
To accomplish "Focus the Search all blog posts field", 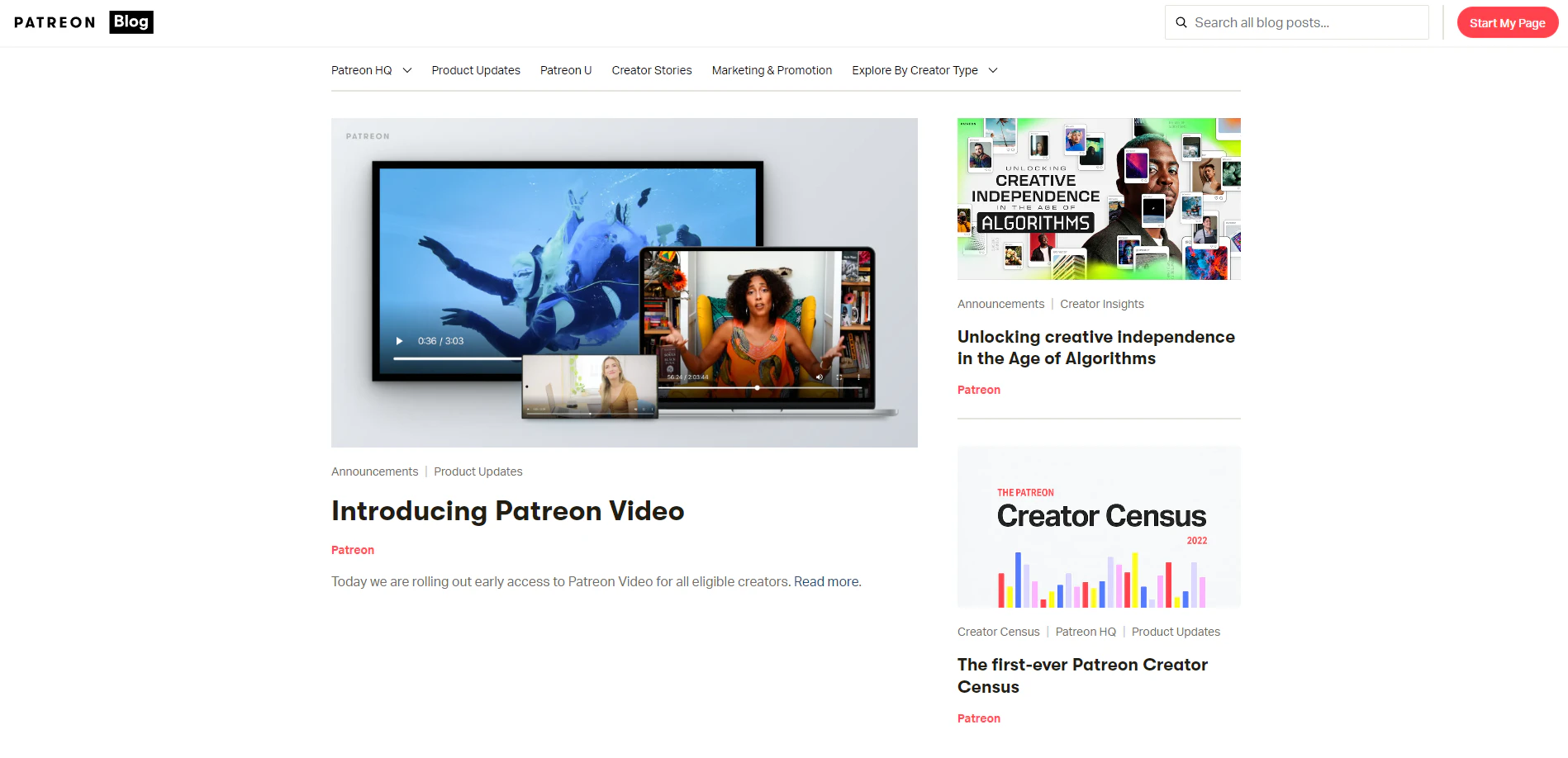I will [x=1296, y=22].
